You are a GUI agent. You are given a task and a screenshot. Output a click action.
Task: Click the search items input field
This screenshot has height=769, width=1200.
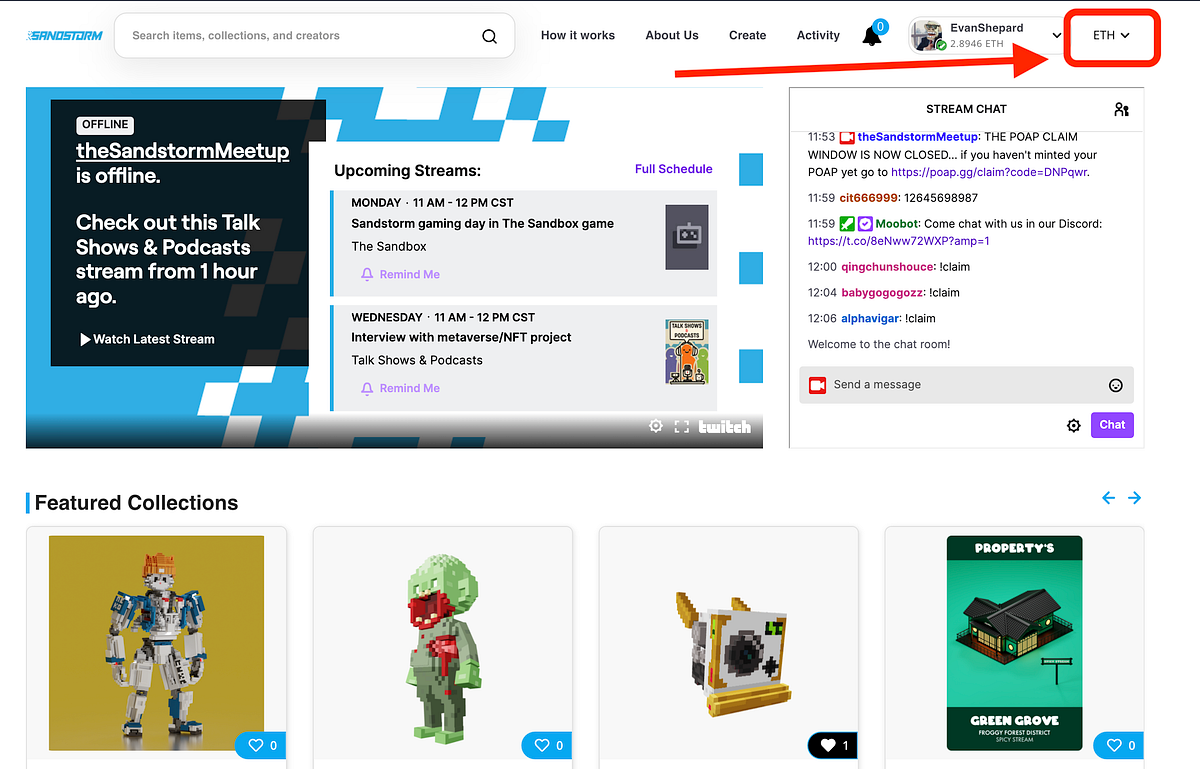tap(300, 36)
